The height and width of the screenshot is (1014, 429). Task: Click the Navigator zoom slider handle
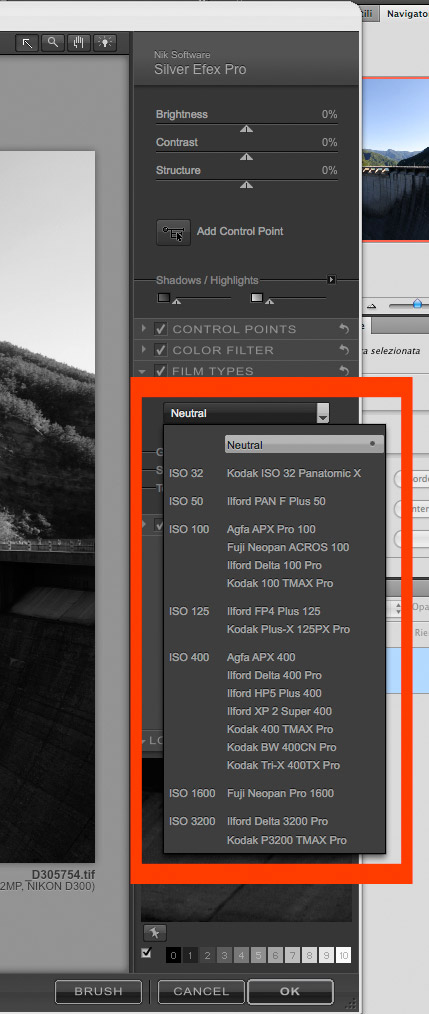tap(417, 303)
